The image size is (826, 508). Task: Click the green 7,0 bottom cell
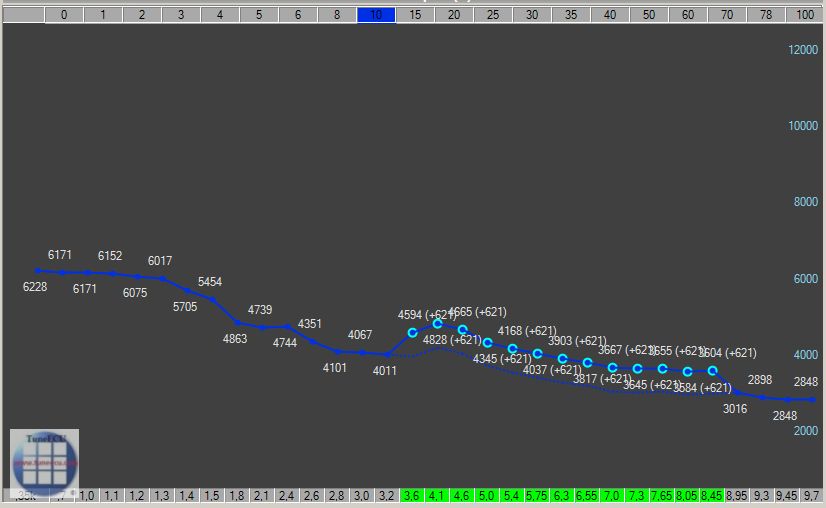click(611, 495)
